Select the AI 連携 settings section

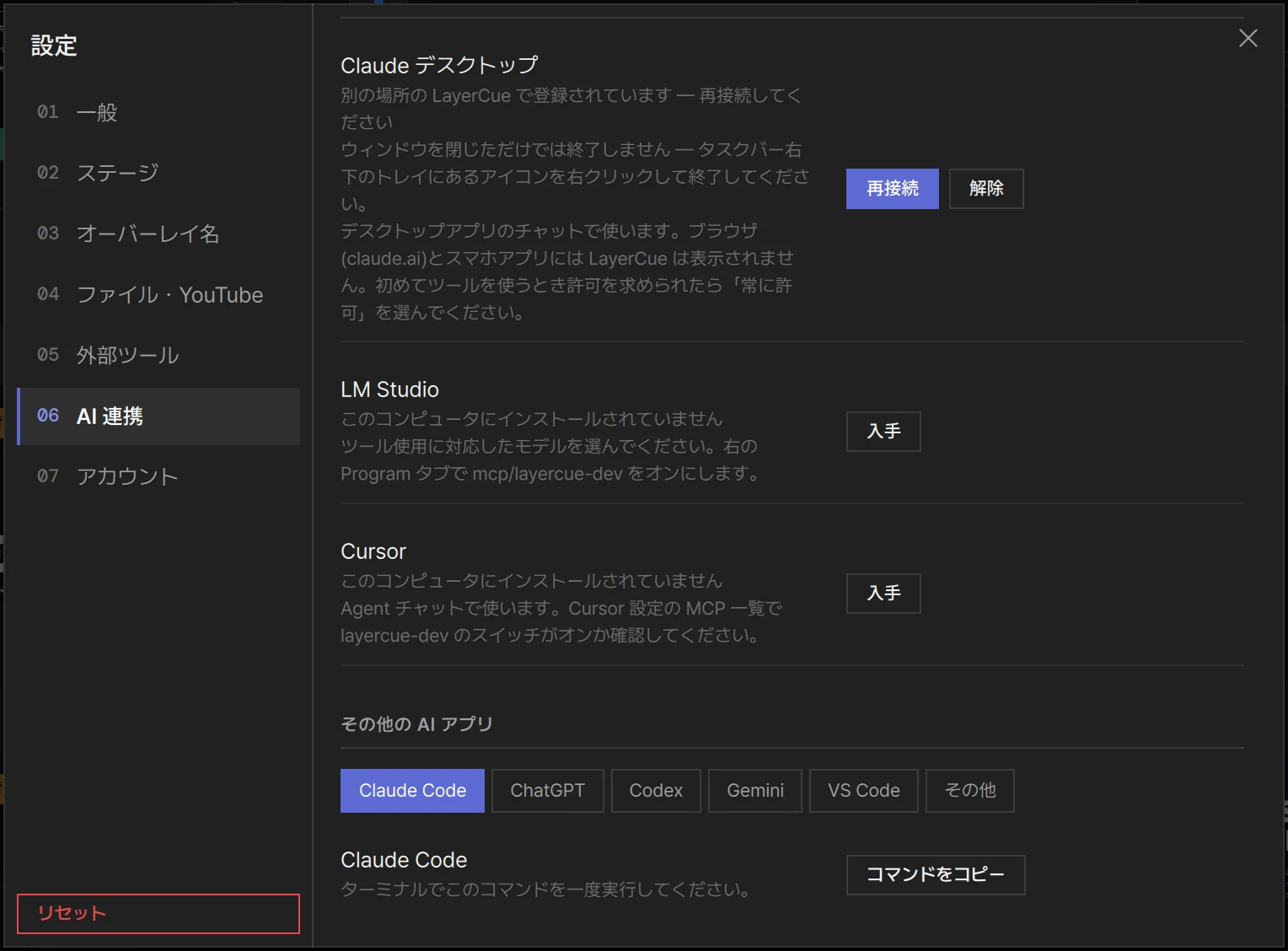click(158, 416)
